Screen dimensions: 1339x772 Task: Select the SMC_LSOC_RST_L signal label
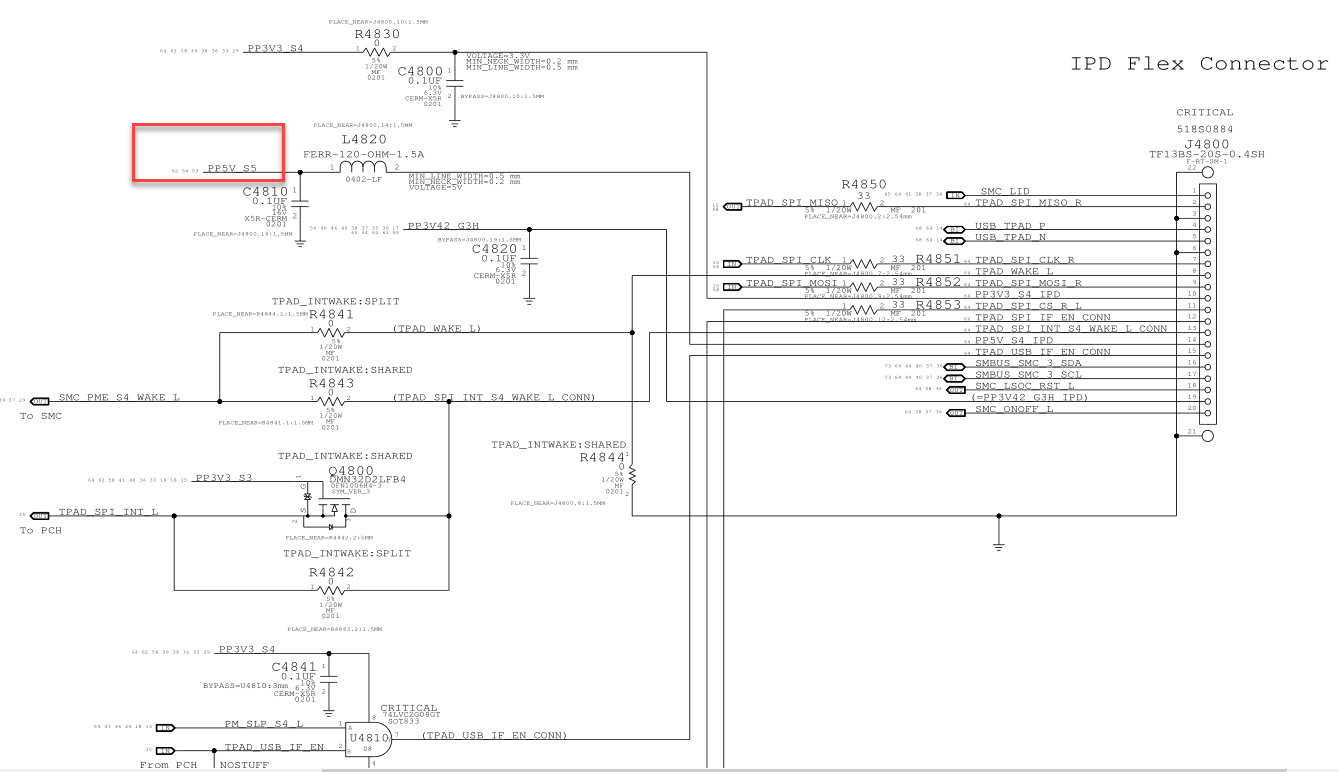1025,386
